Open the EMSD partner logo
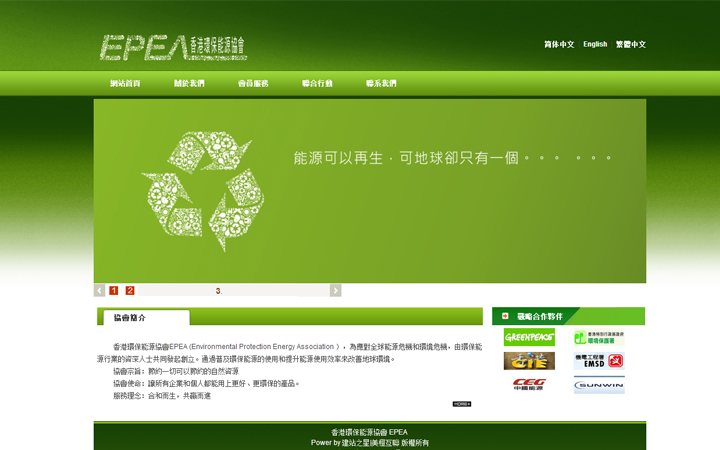The image size is (720, 450). [599, 361]
